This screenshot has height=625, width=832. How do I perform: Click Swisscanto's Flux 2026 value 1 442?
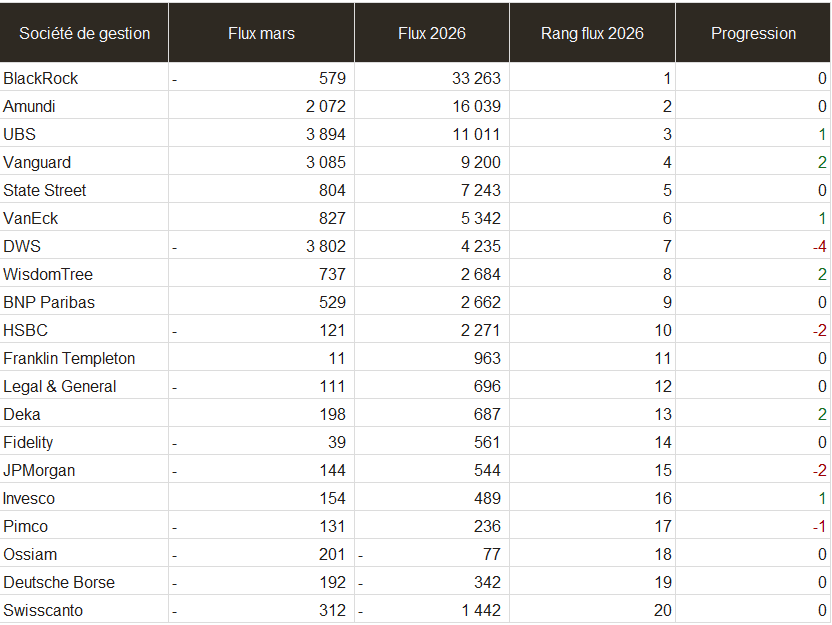pos(481,611)
